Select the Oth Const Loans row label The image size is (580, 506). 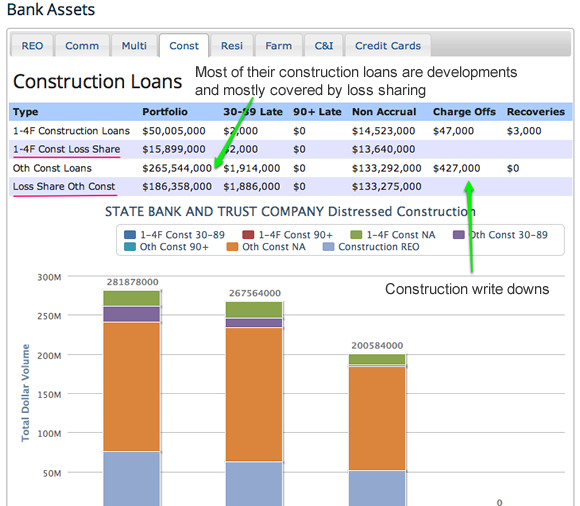coord(52,168)
